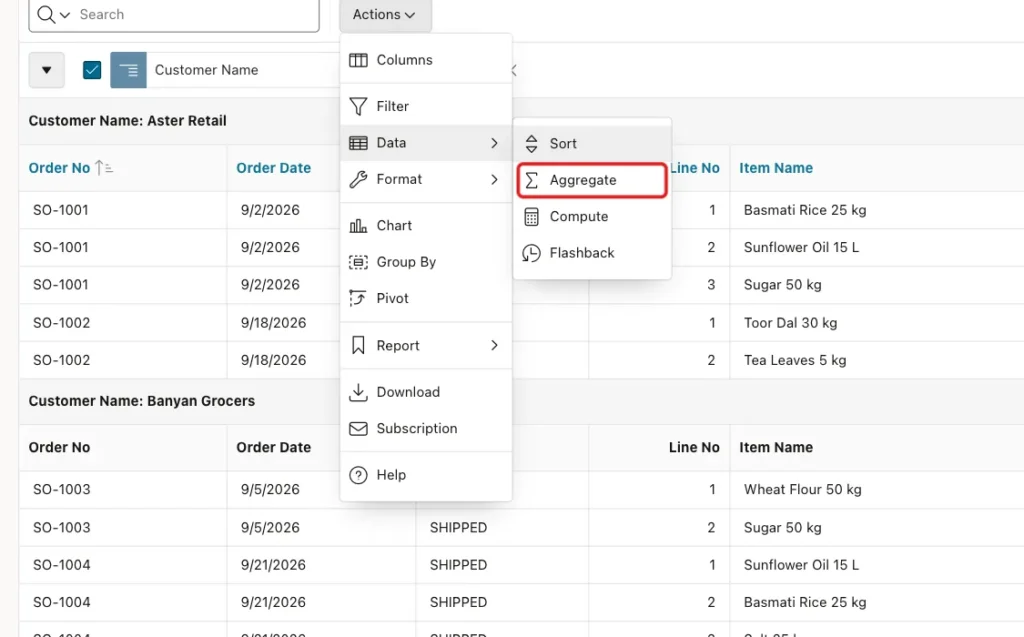The width and height of the screenshot is (1024, 637).
Task: Expand the Format submenu arrow
Action: pyautogui.click(x=494, y=179)
